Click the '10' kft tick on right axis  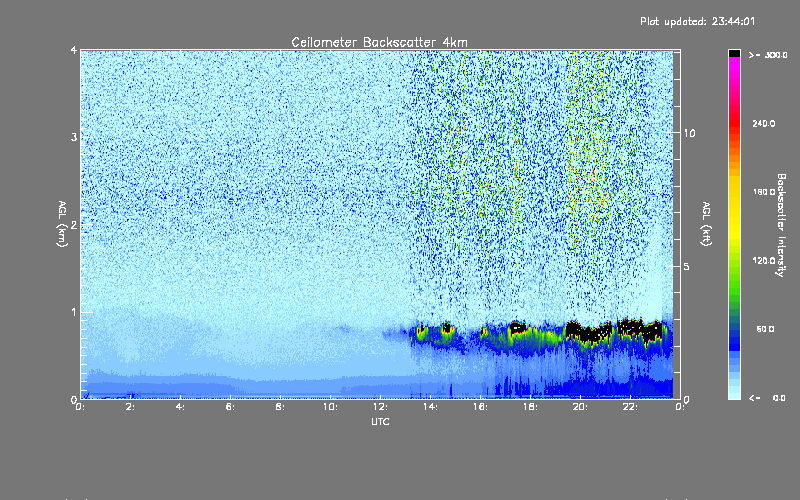pos(689,133)
